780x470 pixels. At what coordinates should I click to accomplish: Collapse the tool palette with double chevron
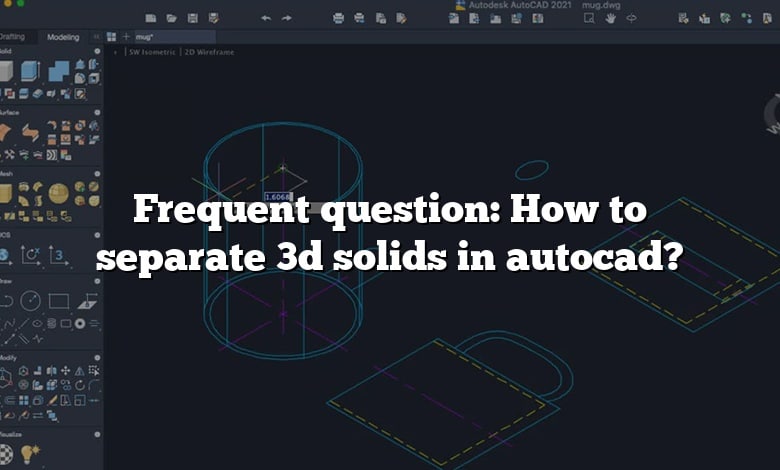(96, 37)
